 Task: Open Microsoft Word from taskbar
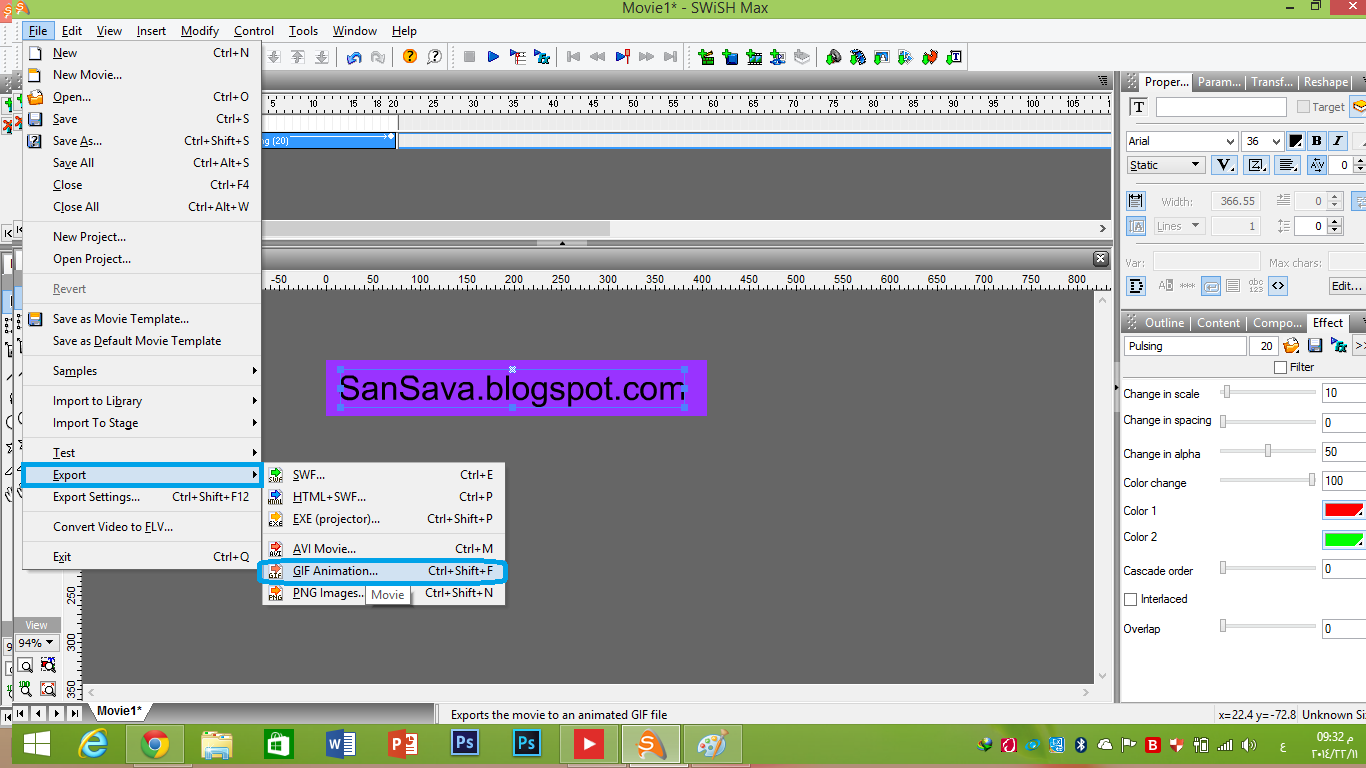click(341, 744)
